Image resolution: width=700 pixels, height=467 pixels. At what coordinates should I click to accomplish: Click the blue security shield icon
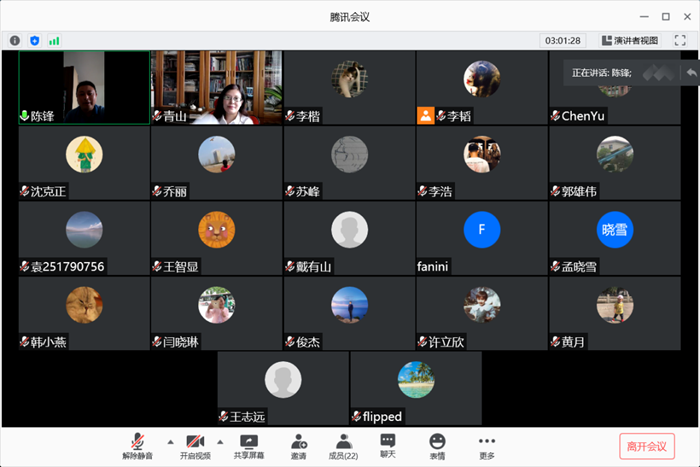35,40
